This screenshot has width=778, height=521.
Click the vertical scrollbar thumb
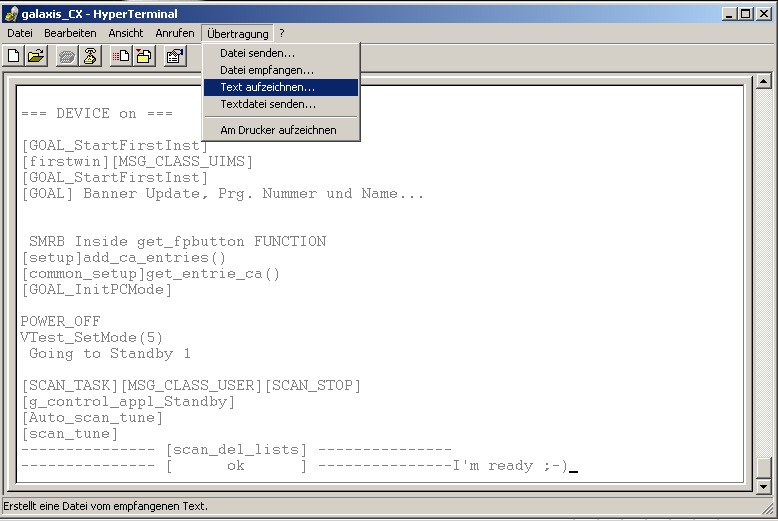(x=763, y=468)
